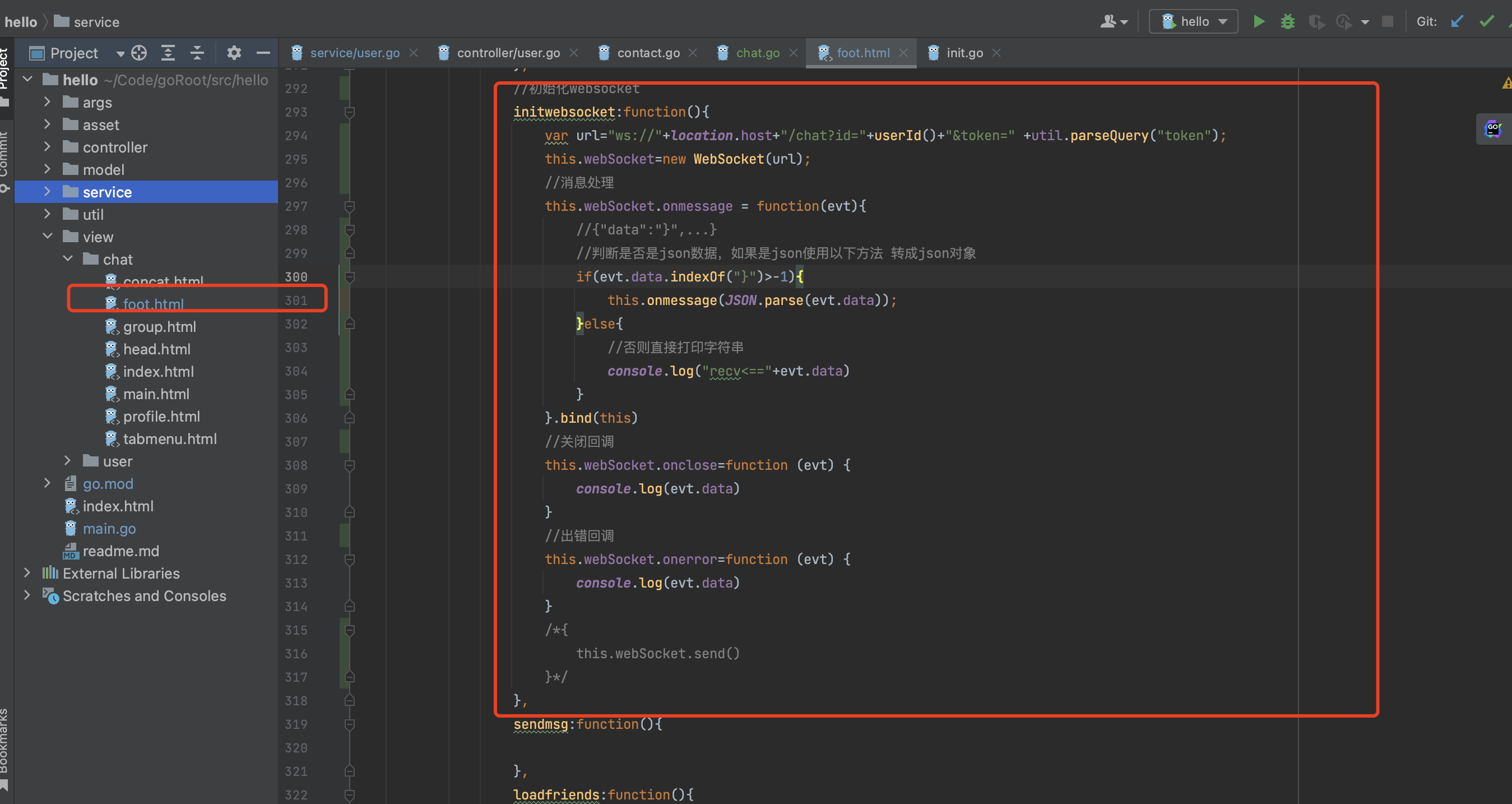Expand all items in Project panel

coord(168,53)
